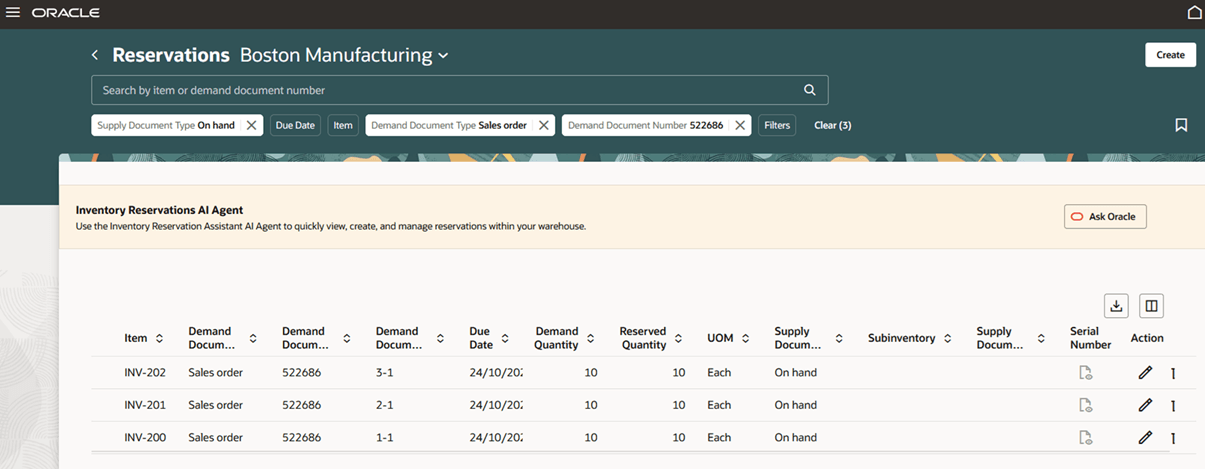Click the Action column header
The width and height of the screenshot is (1205, 469).
(1147, 338)
